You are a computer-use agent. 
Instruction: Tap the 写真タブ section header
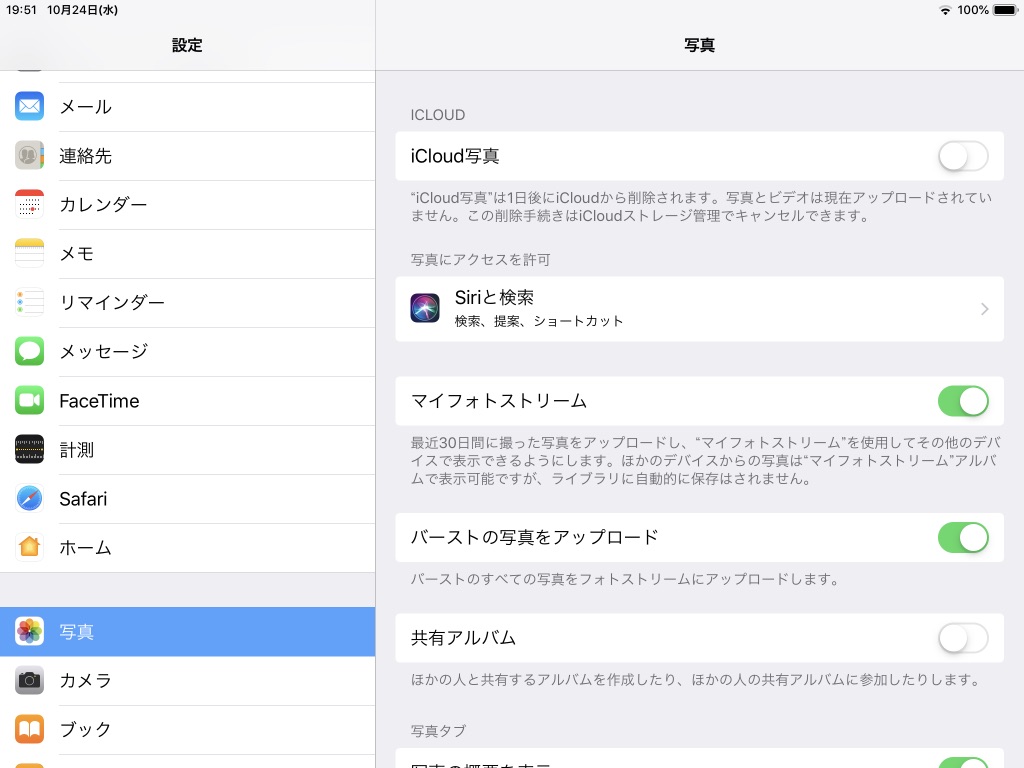pyautogui.click(x=438, y=731)
